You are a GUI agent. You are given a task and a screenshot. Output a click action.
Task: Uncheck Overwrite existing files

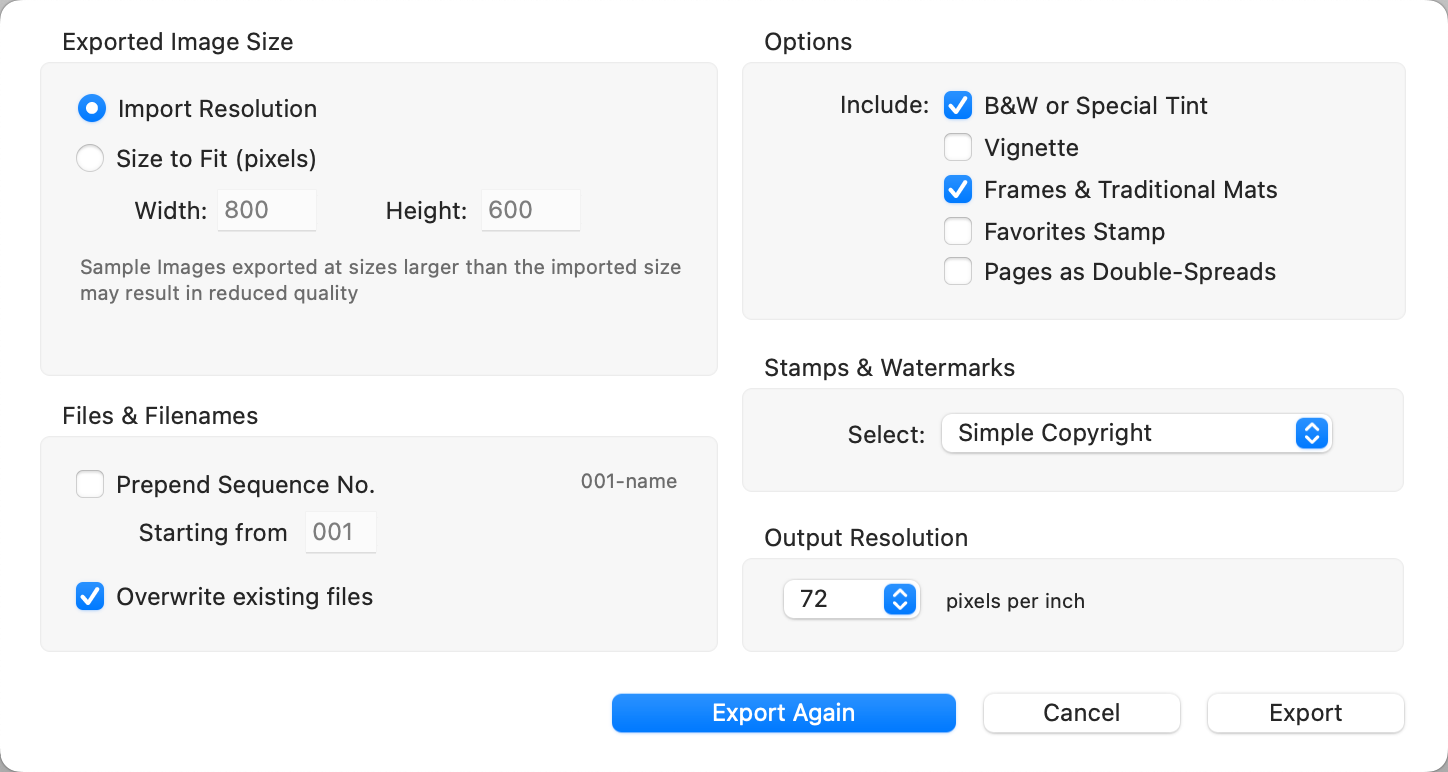[90, 597]
